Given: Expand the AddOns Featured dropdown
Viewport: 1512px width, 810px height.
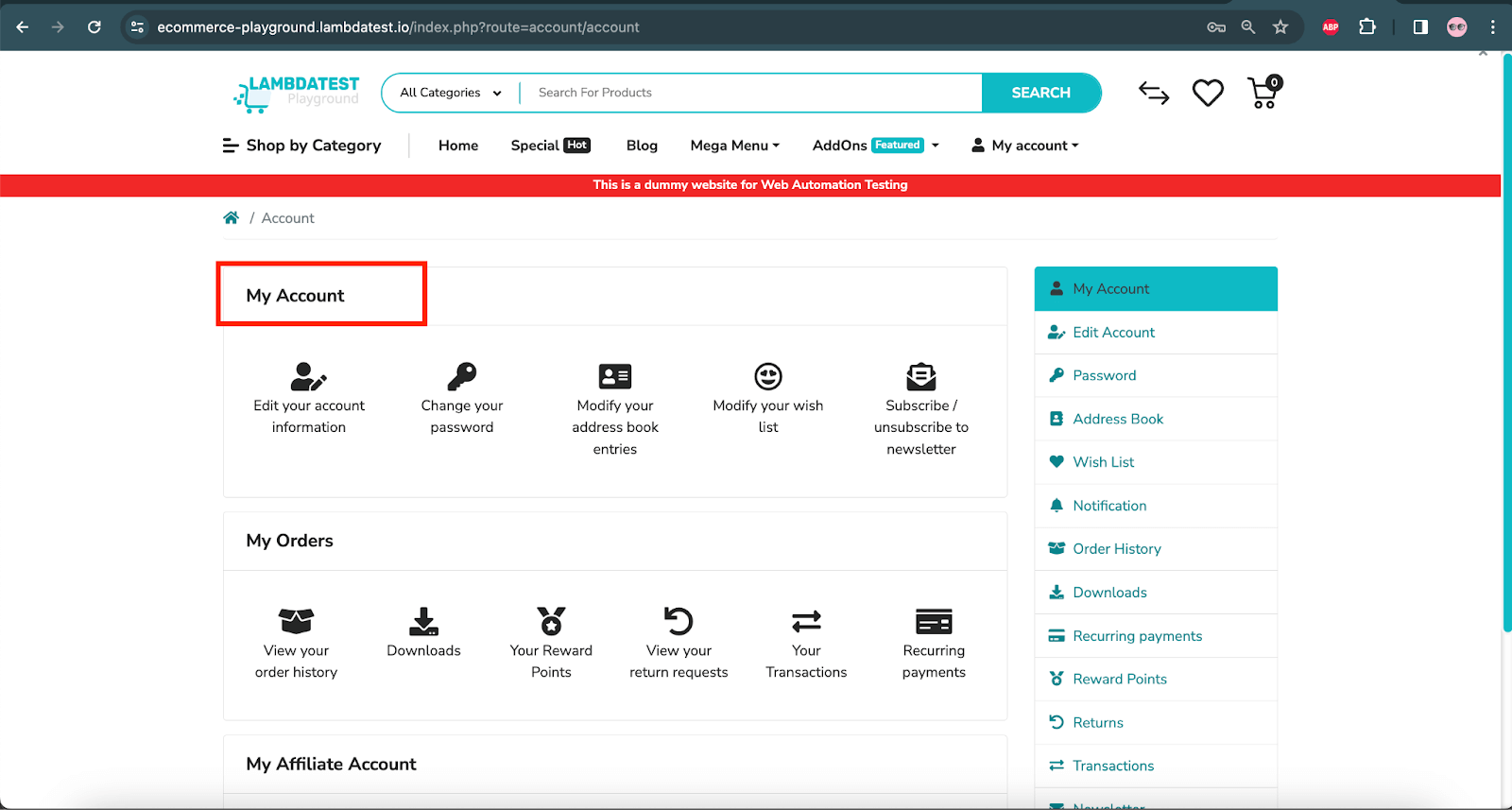Looking at the screenshot, I should point(876,146).
